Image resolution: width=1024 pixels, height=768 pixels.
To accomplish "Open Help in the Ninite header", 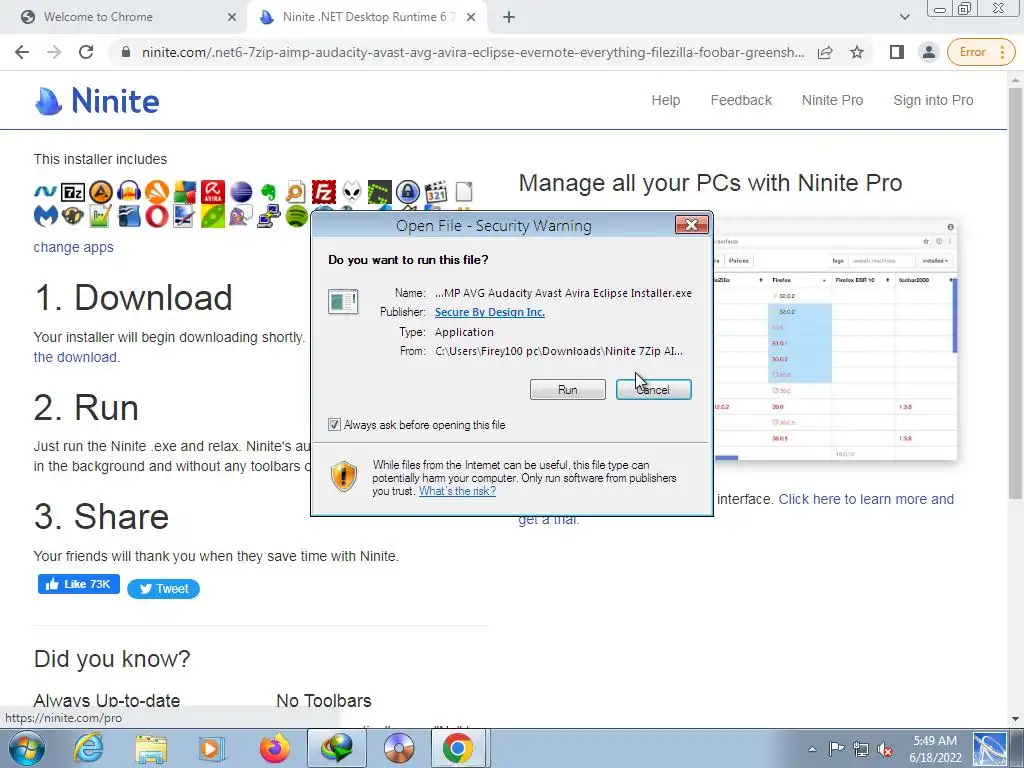I will point(665,100).
